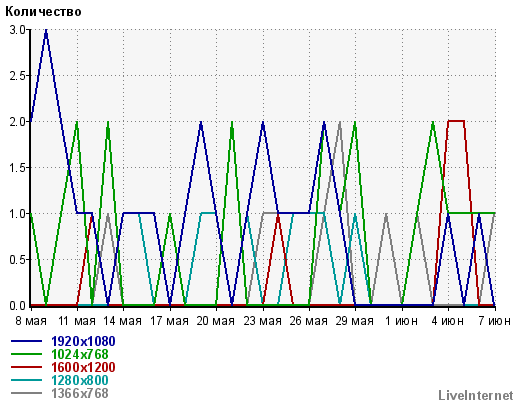
Task: Click the 3.0 y-axis value label
Action: coord(17,30)
